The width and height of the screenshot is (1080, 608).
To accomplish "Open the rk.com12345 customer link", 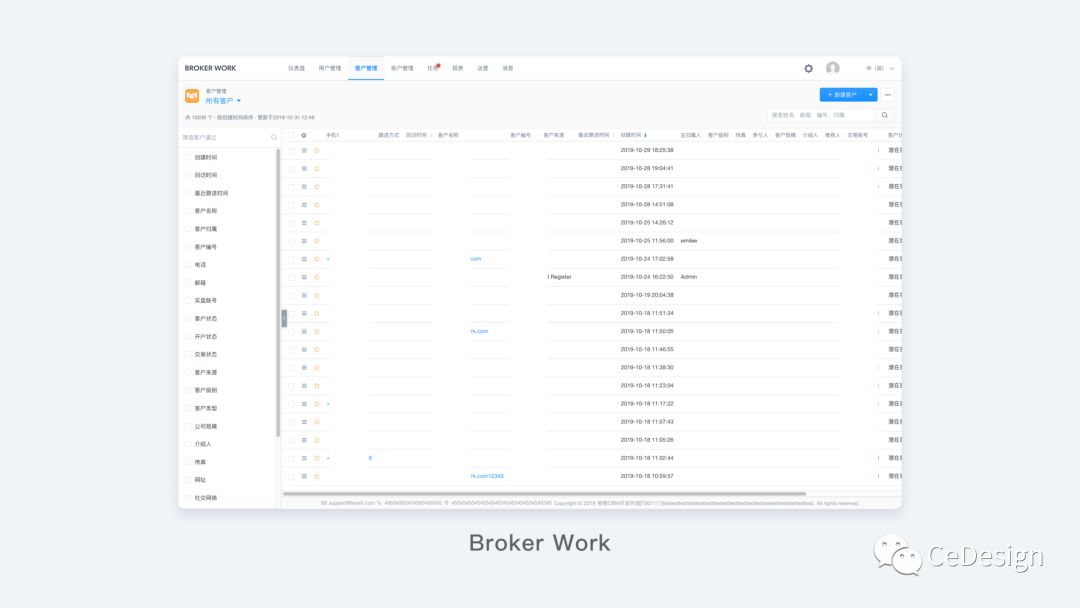I will [x=487, y=476].
